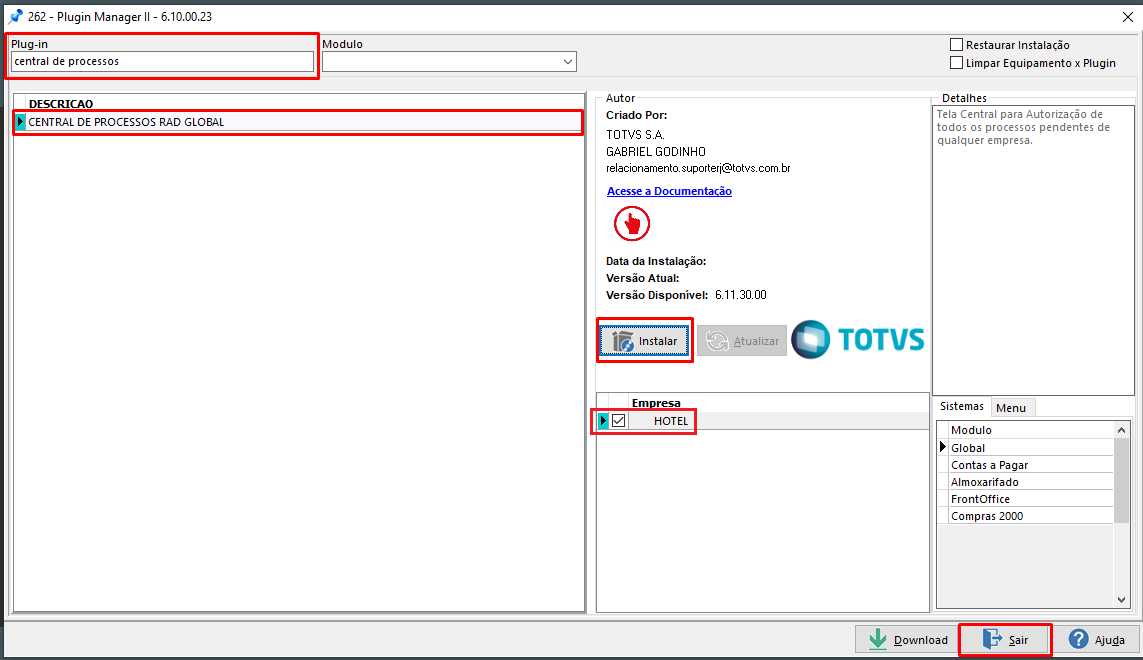Screen dimensions: 1143x660
Task: Click the Download button
Action: (907, 640)
